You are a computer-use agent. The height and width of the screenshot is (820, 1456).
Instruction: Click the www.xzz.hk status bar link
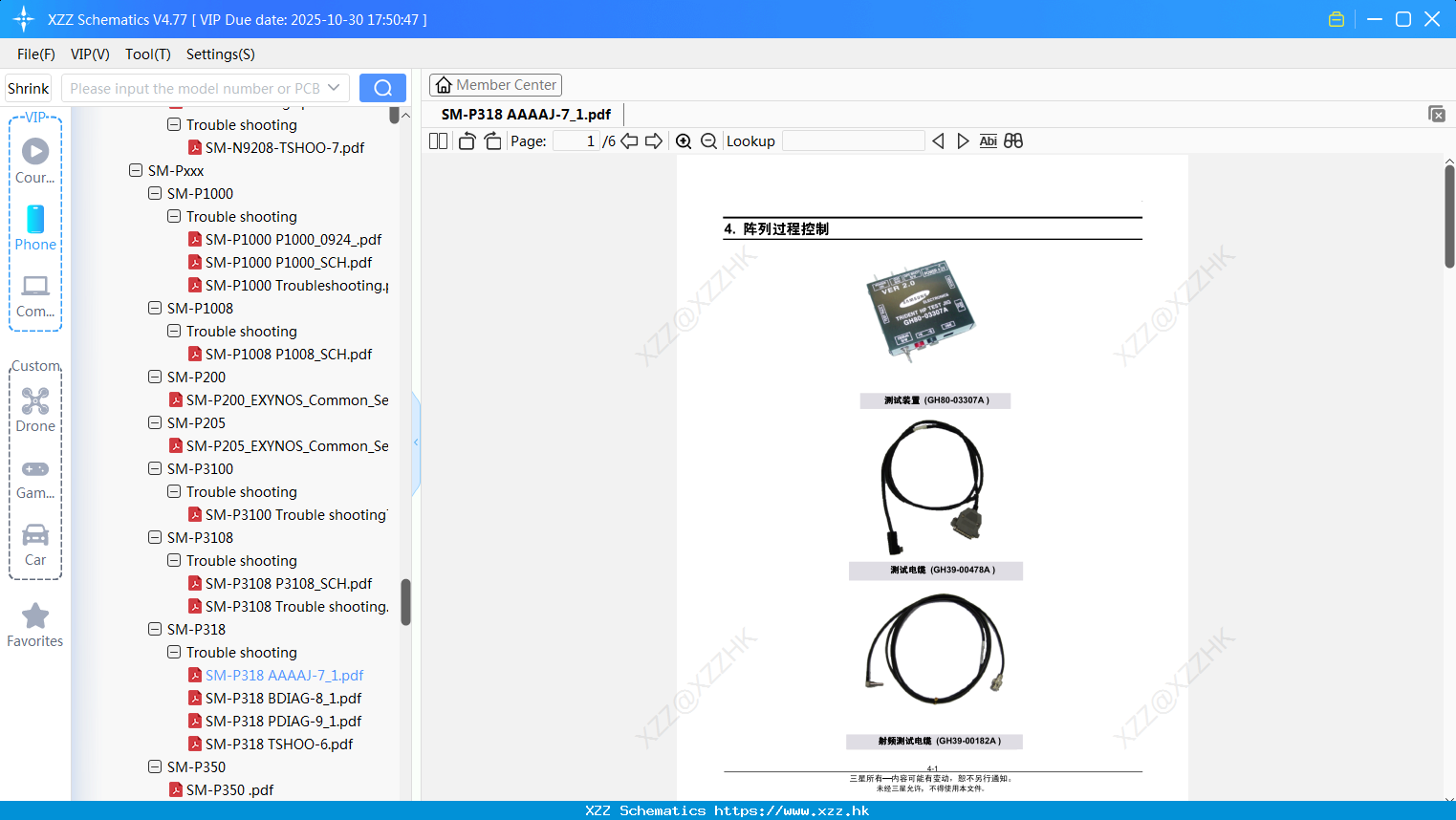click(x=792, y=810)
